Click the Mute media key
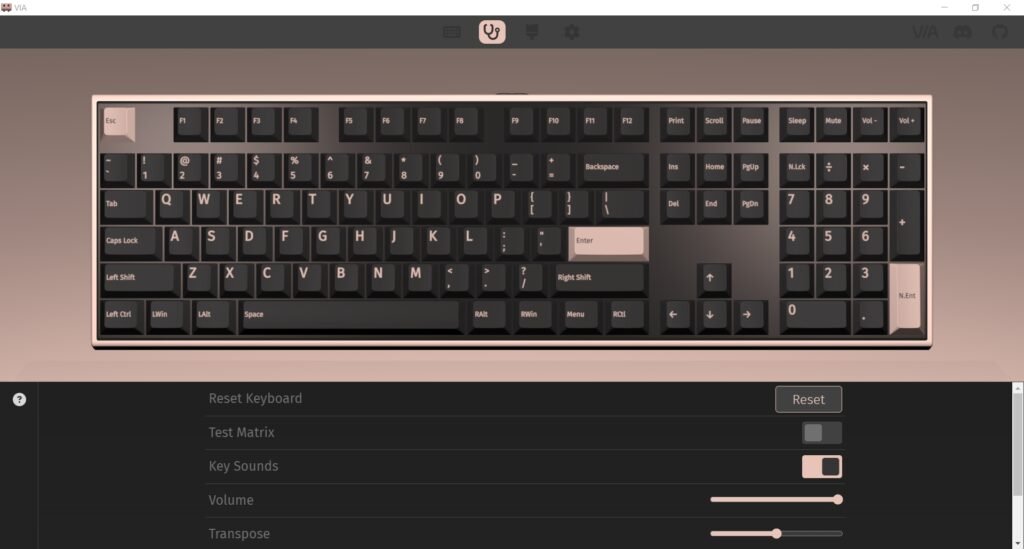Viewport: 1024px width, 549px height. coord(833,123)
